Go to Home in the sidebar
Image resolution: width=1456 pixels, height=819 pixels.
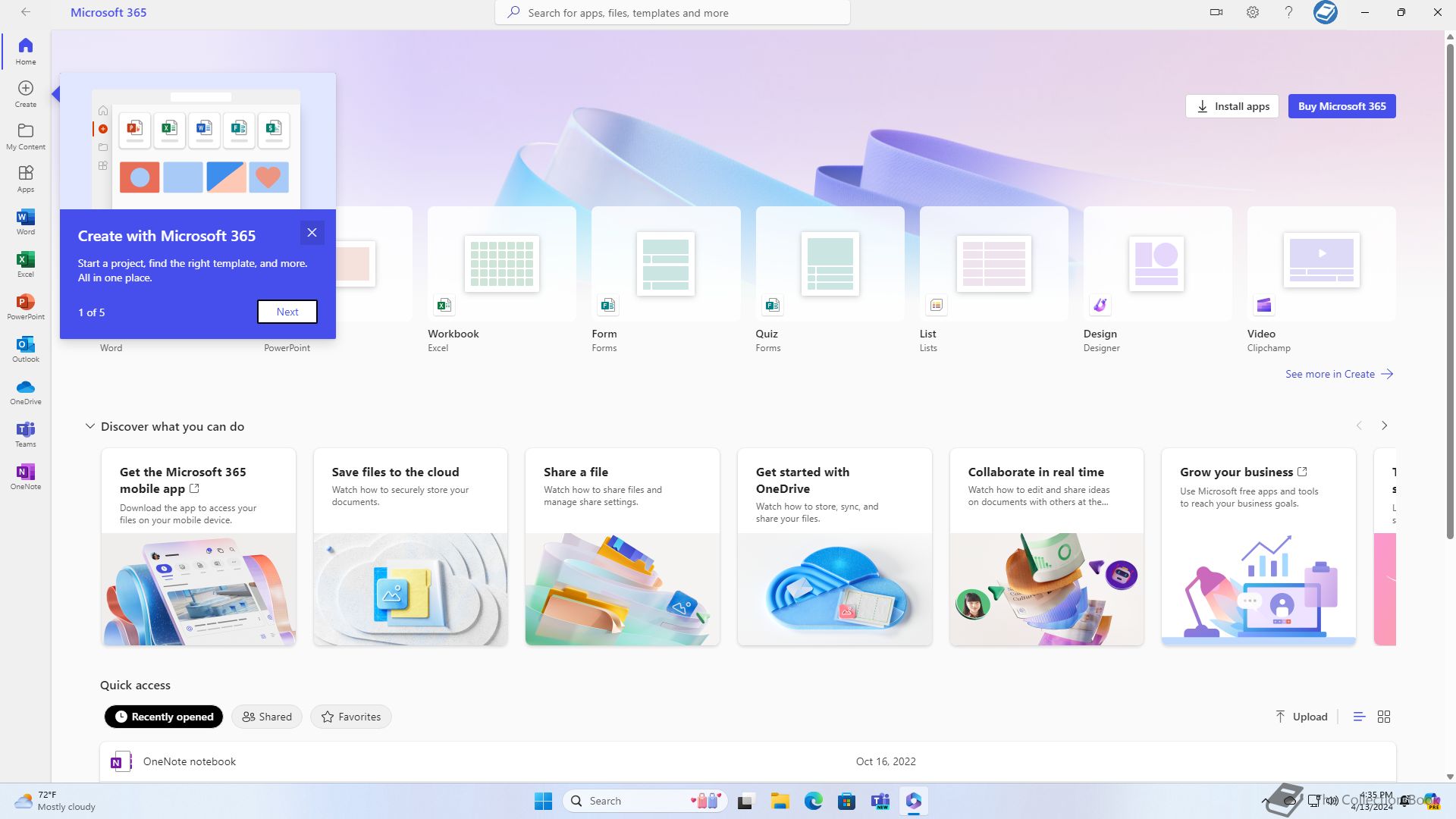coord(26,51)
